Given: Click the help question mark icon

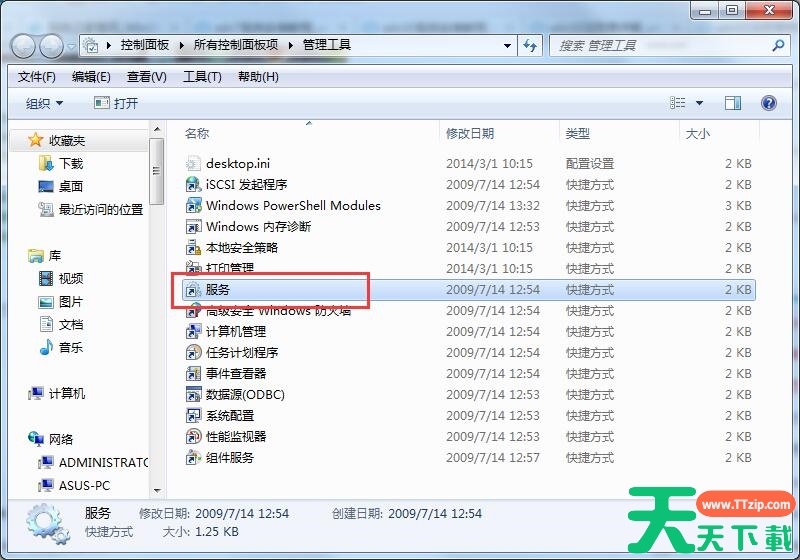Looking at the screenshot, I should coord(768,103).
